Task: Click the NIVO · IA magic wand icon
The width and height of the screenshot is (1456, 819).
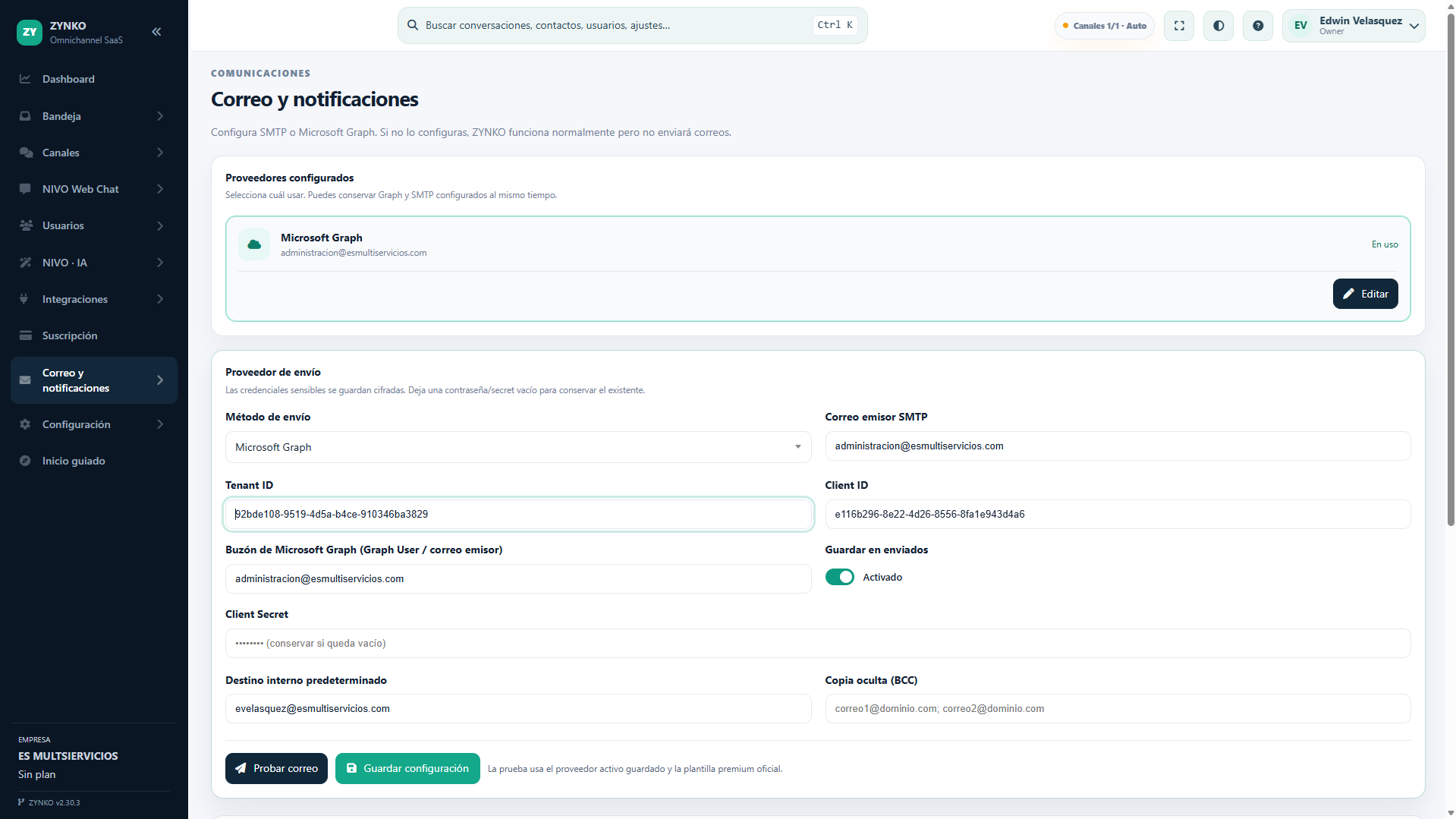Action: point(25,263)
